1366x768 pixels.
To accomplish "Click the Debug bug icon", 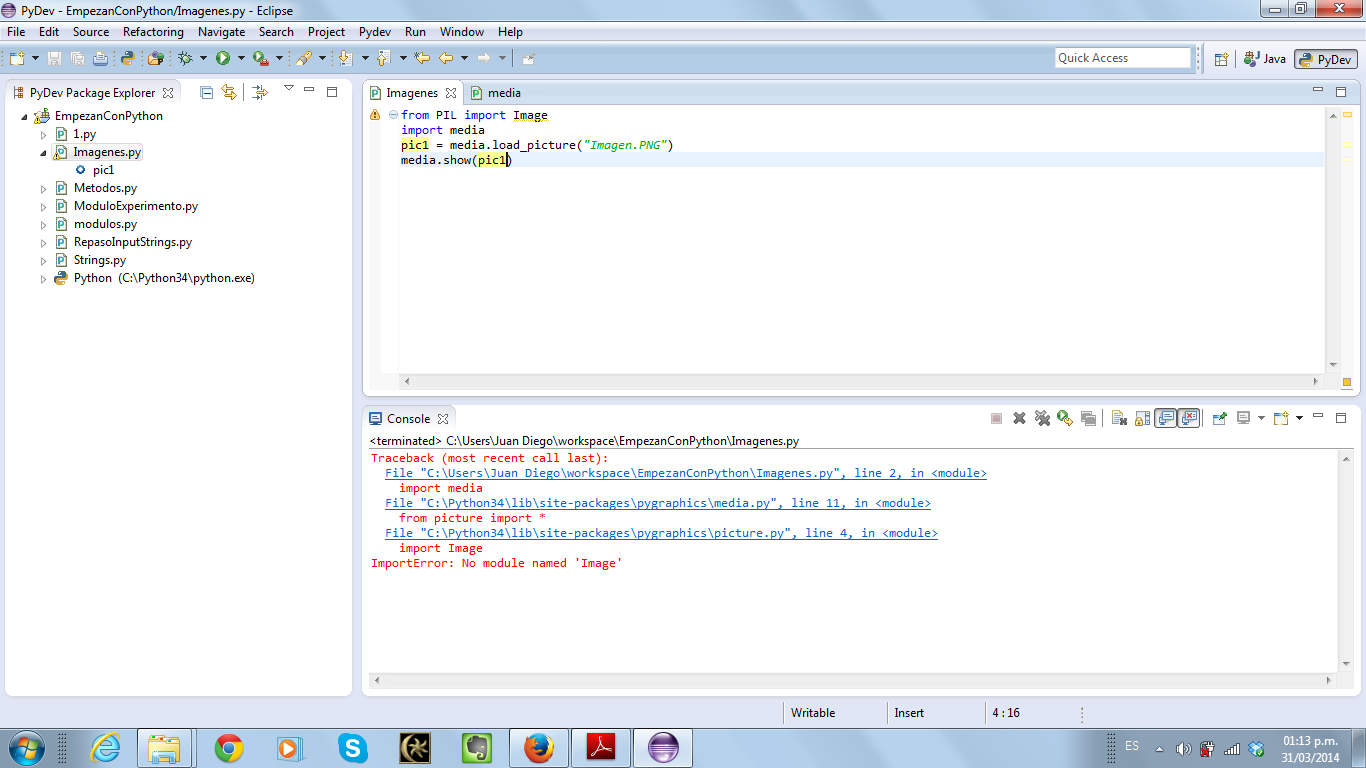I will 185,59.
